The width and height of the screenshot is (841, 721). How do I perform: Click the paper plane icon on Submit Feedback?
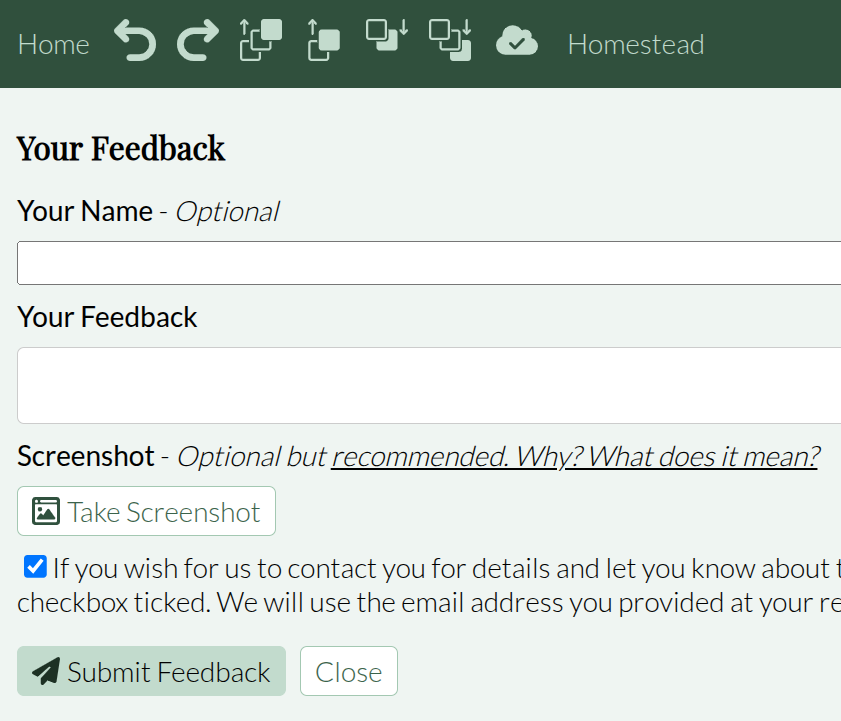(46, 671)
